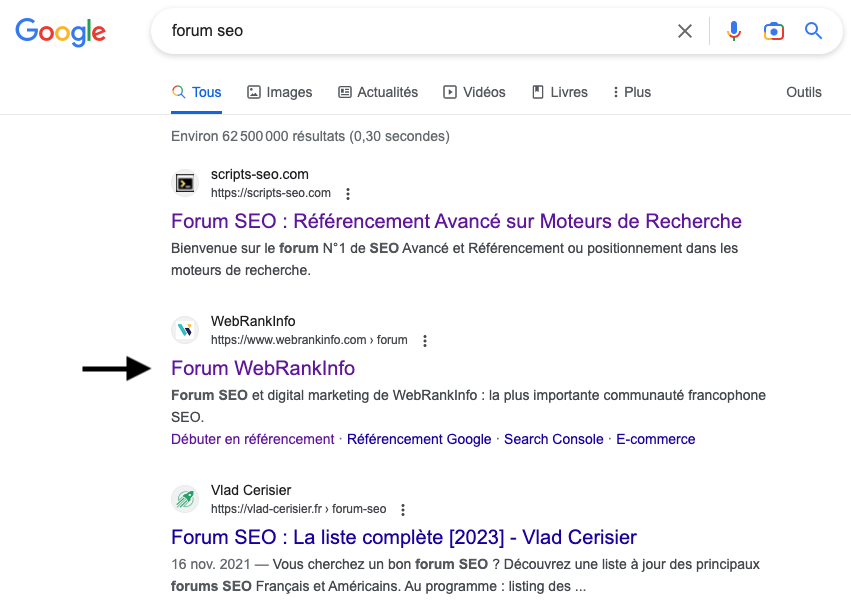
Task: Open Forum SEO La liste complète result
Action: tap(403, 538)
